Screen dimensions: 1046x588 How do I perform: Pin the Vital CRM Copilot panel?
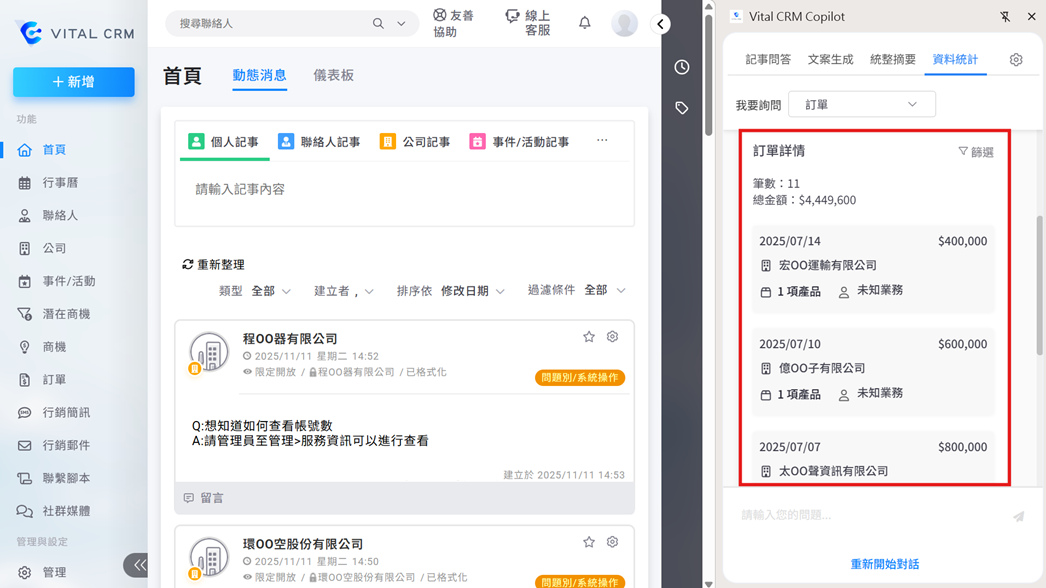tap(1005, 17)
